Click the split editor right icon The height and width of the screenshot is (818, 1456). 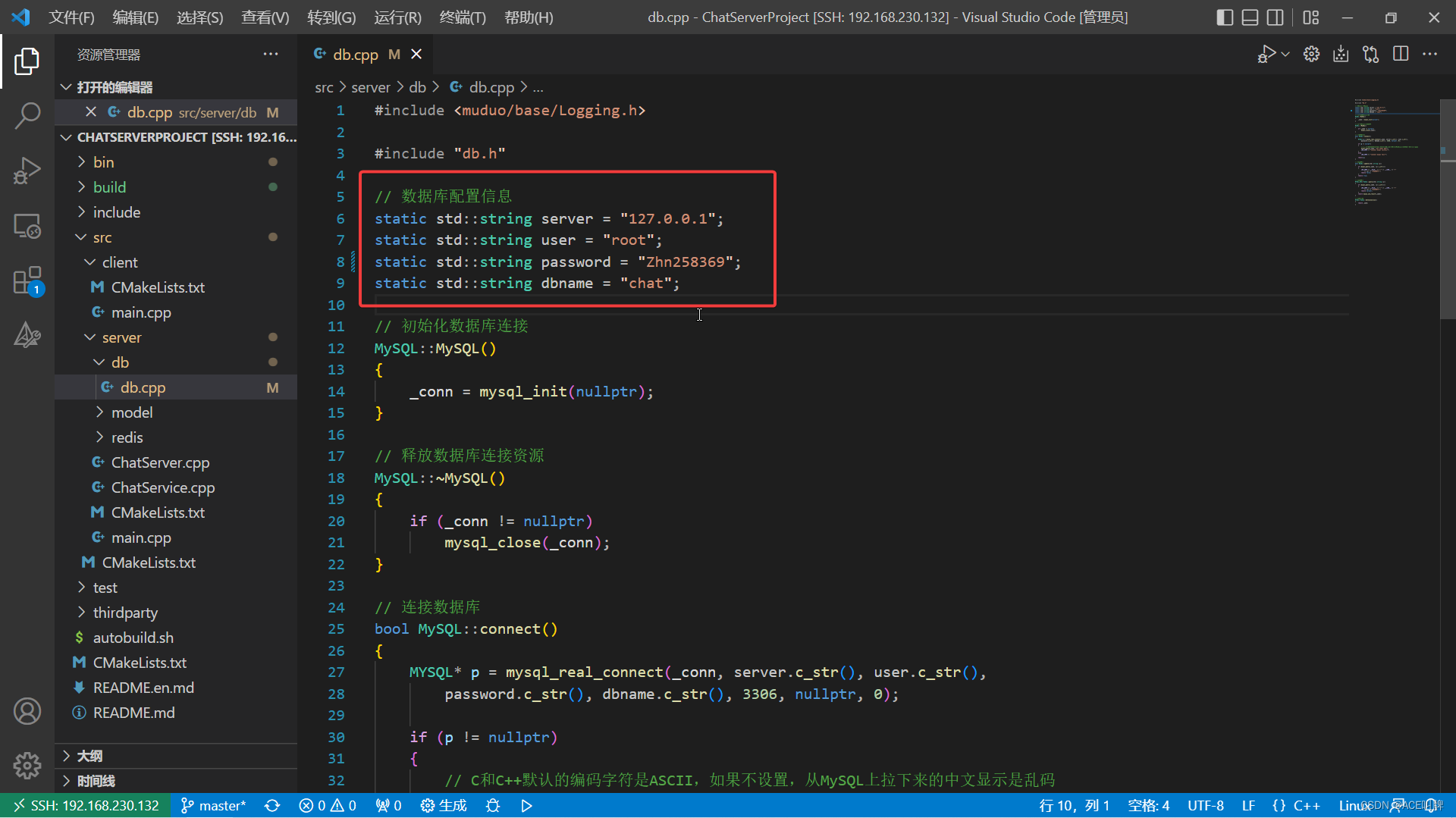[1400, 54]
